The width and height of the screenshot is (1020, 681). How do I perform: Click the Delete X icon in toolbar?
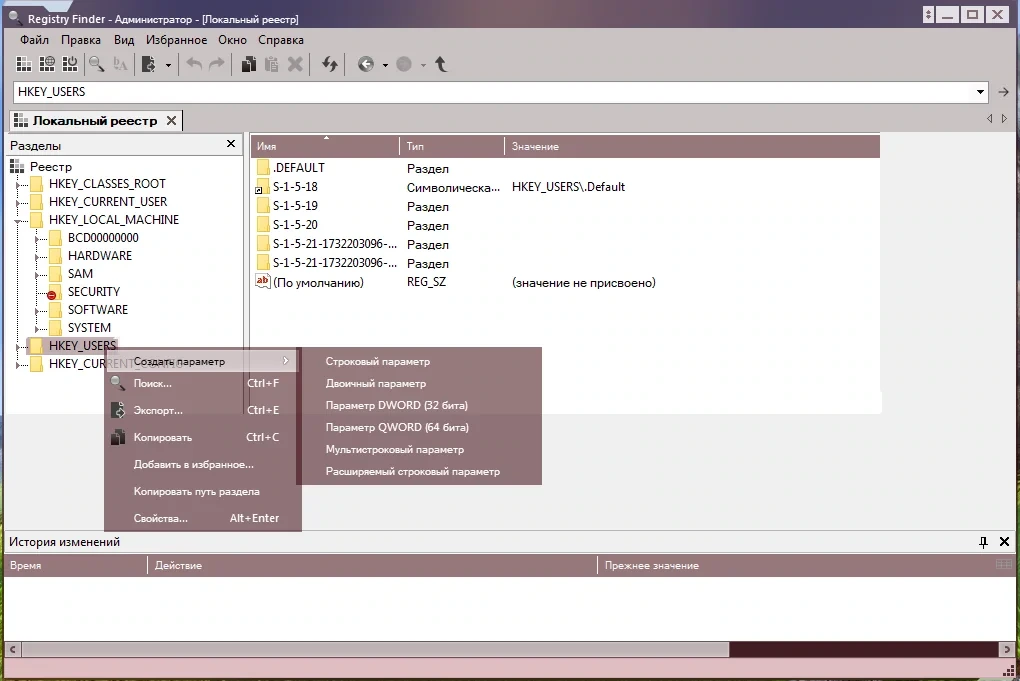[x=295, y=64]
